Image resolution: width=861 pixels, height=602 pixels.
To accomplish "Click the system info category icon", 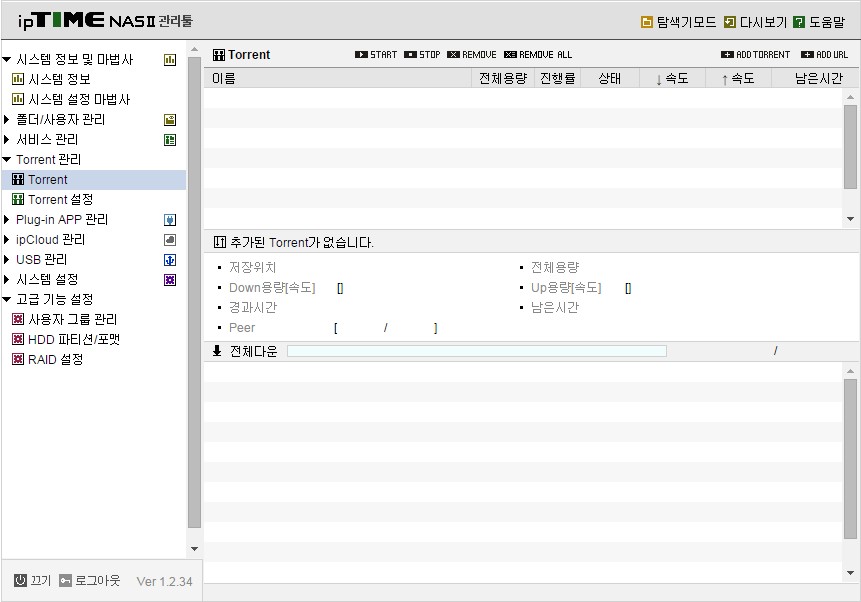I will point(170,60).
